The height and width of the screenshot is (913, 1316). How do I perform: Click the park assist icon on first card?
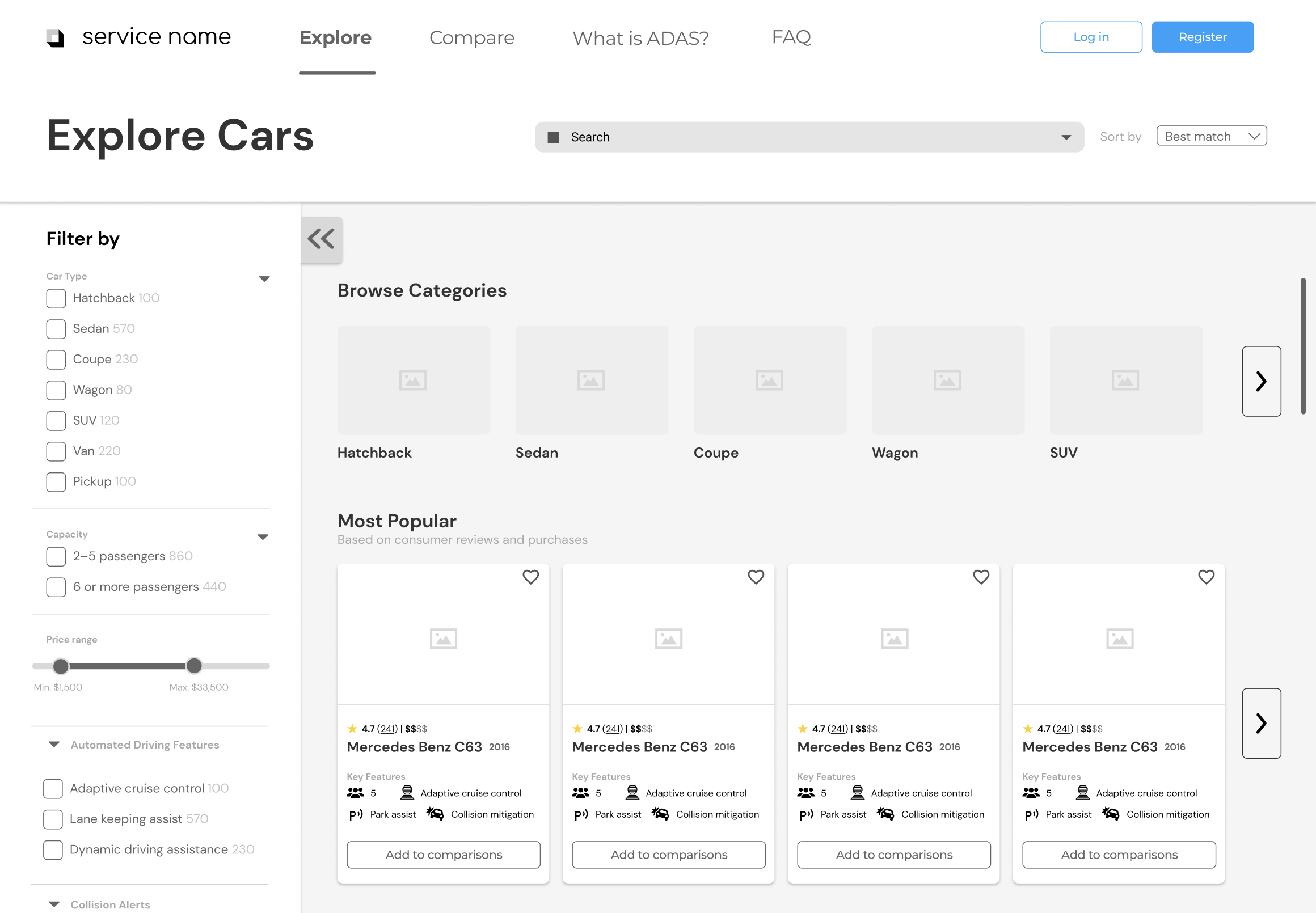click(x=356, y=814)
